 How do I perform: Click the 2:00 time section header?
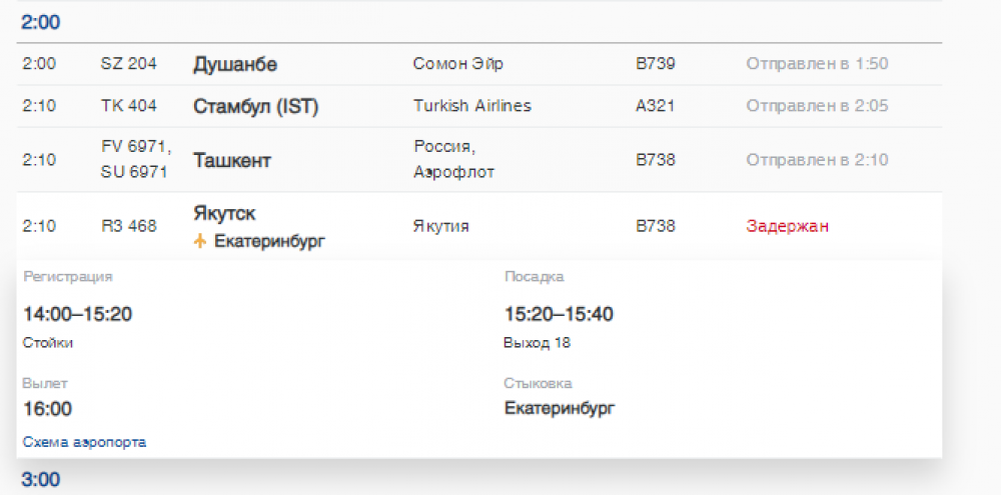point(41,21)
